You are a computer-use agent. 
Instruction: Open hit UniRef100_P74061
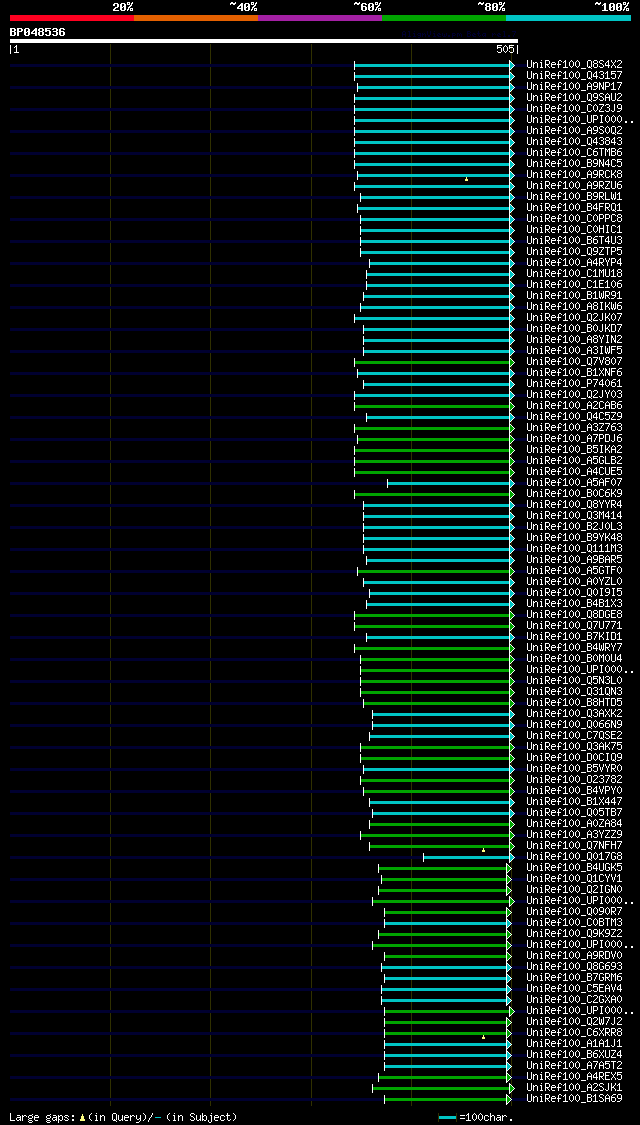click(574, 383)
